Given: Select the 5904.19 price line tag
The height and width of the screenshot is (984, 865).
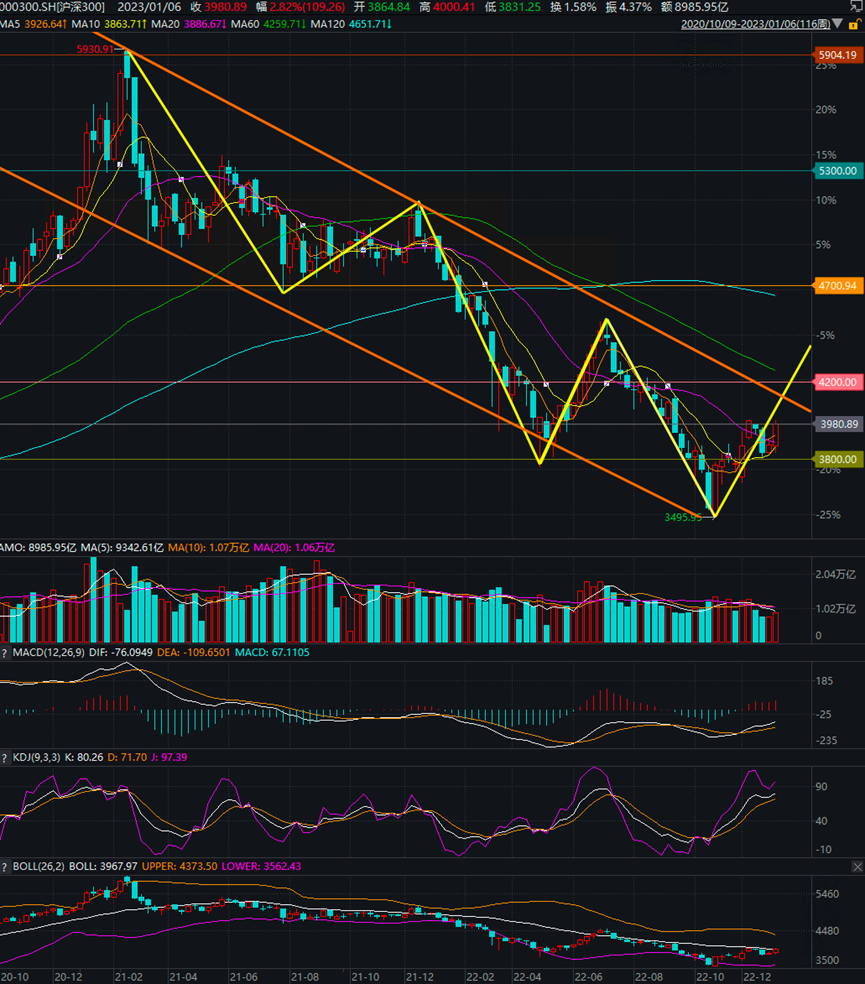Looking at the screenshot, I should (x=837, y=55).
